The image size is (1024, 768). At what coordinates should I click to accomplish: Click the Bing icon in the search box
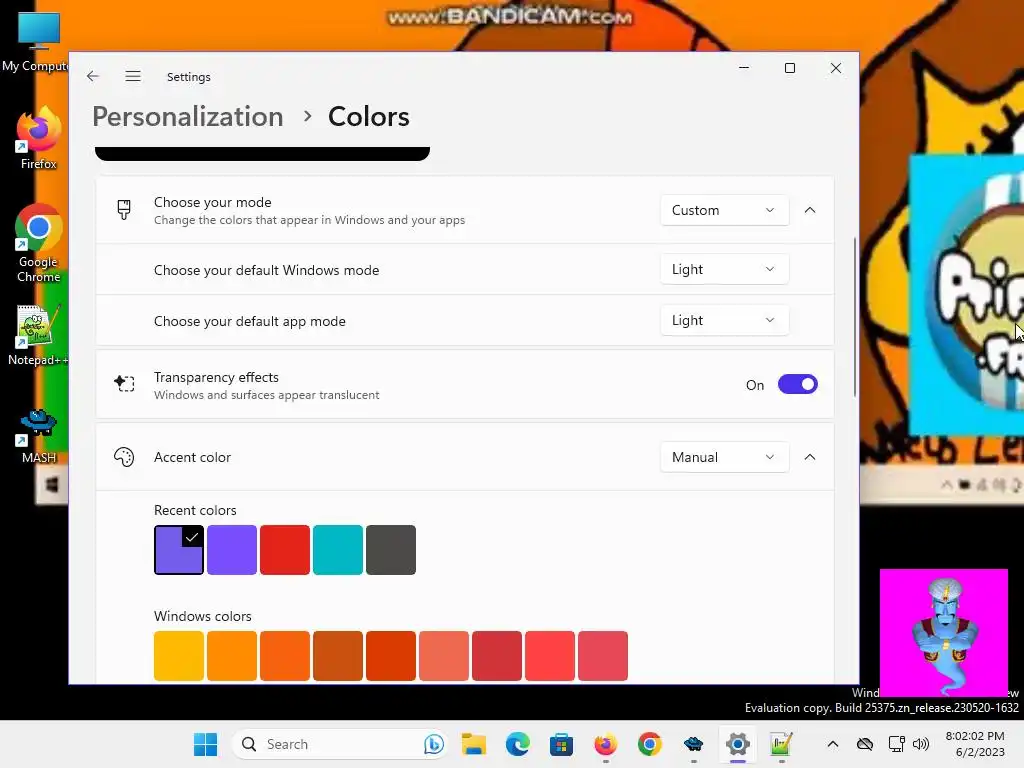tap(434, 744)
